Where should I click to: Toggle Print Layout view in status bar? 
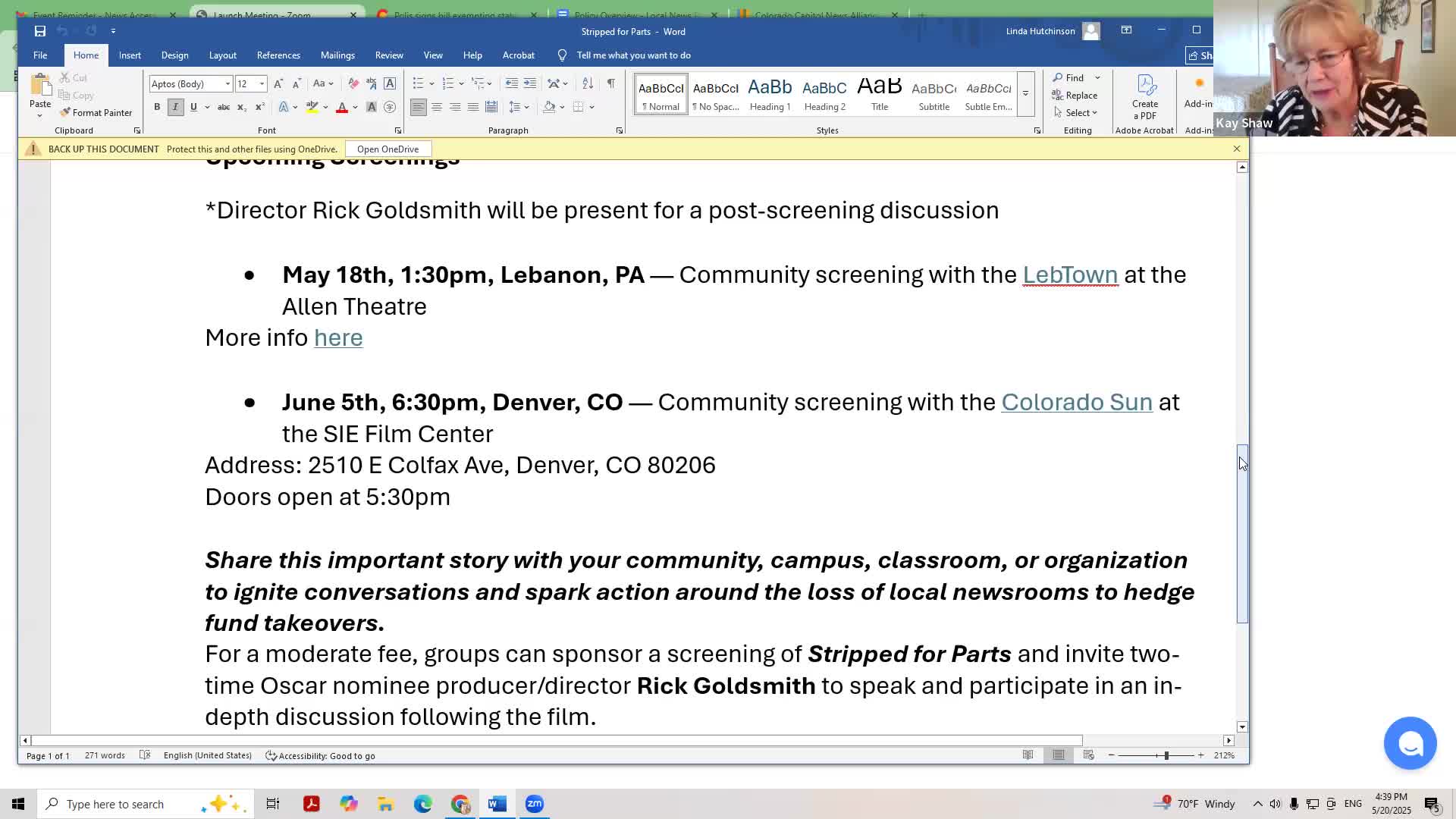click(1059, 755)
